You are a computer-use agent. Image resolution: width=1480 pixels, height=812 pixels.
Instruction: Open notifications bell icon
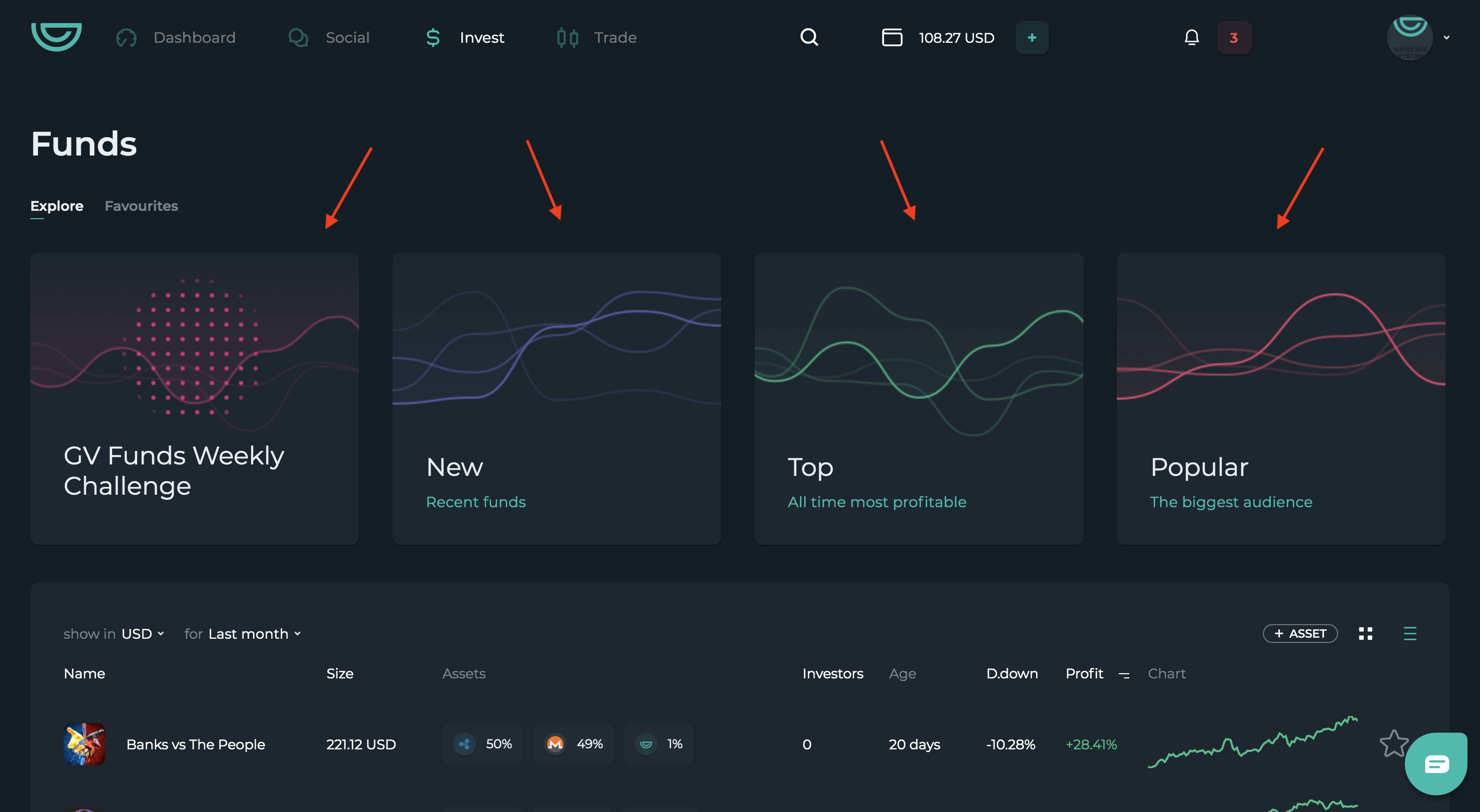click(x=1191, y=38)
